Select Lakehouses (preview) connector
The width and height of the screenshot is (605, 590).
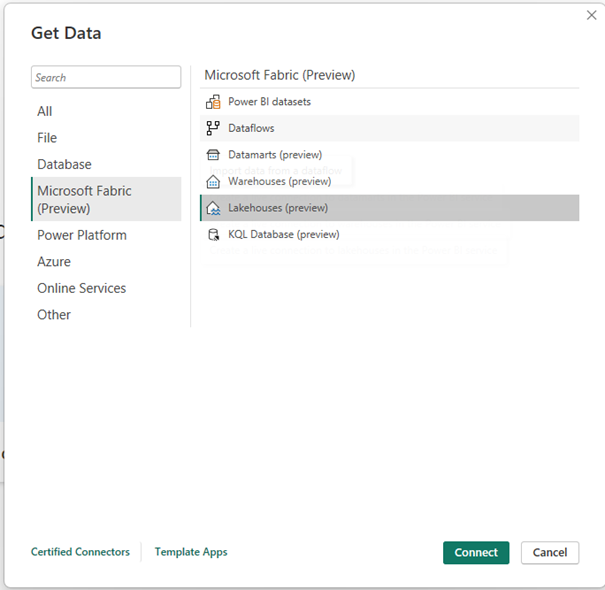pos(389,208)
